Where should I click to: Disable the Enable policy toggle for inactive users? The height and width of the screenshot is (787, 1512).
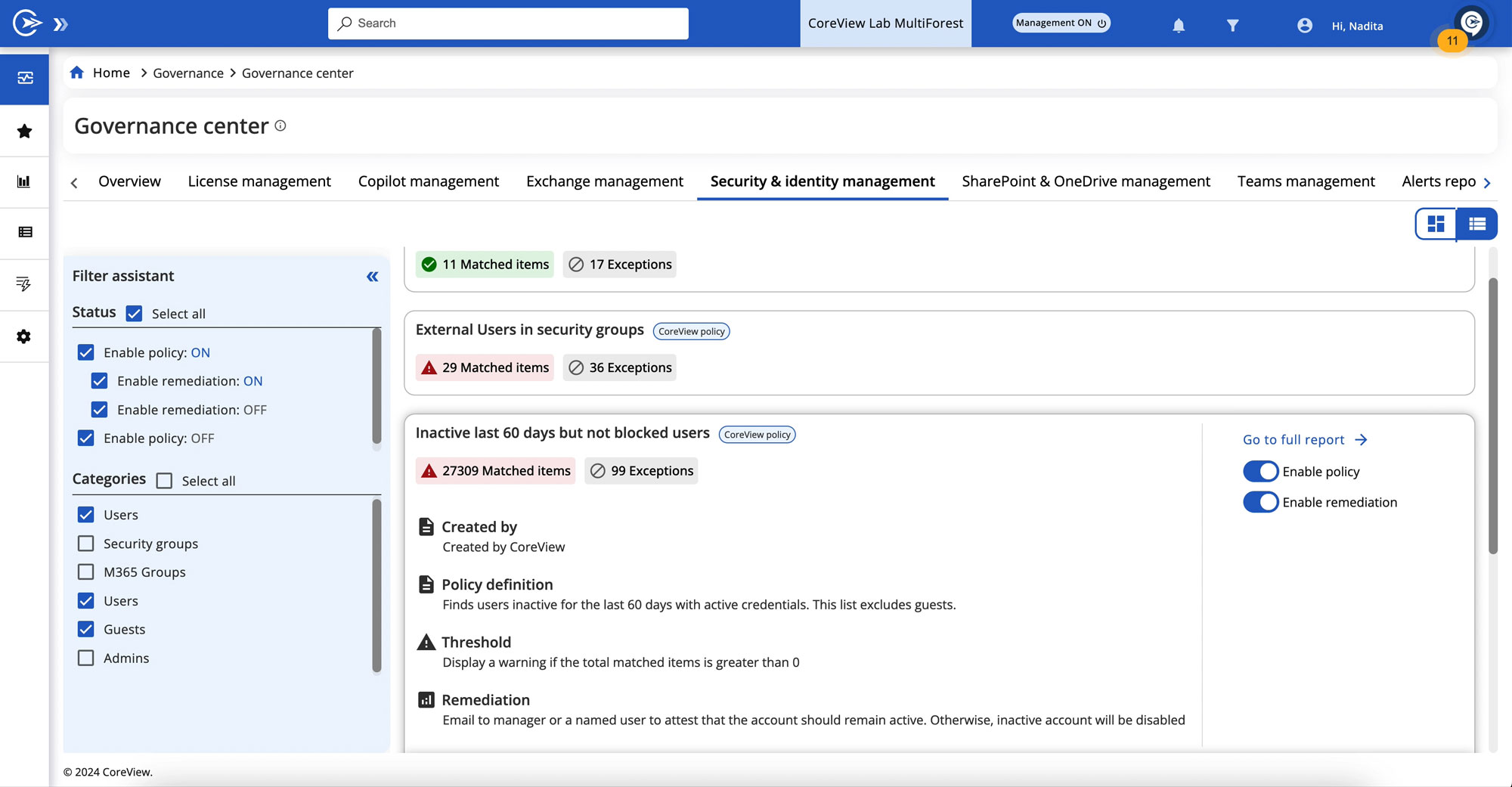click(x=1259, y=471)
